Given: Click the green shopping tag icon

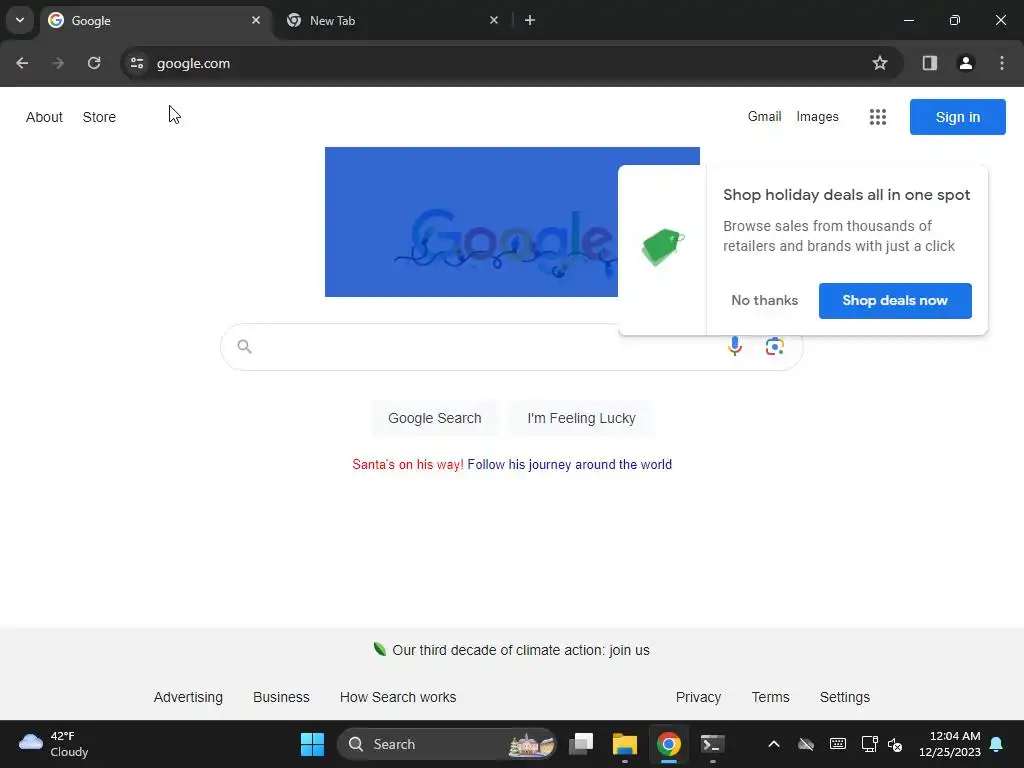Looking at the screenshot, I should pyautogui.click(x=663, y=247).
